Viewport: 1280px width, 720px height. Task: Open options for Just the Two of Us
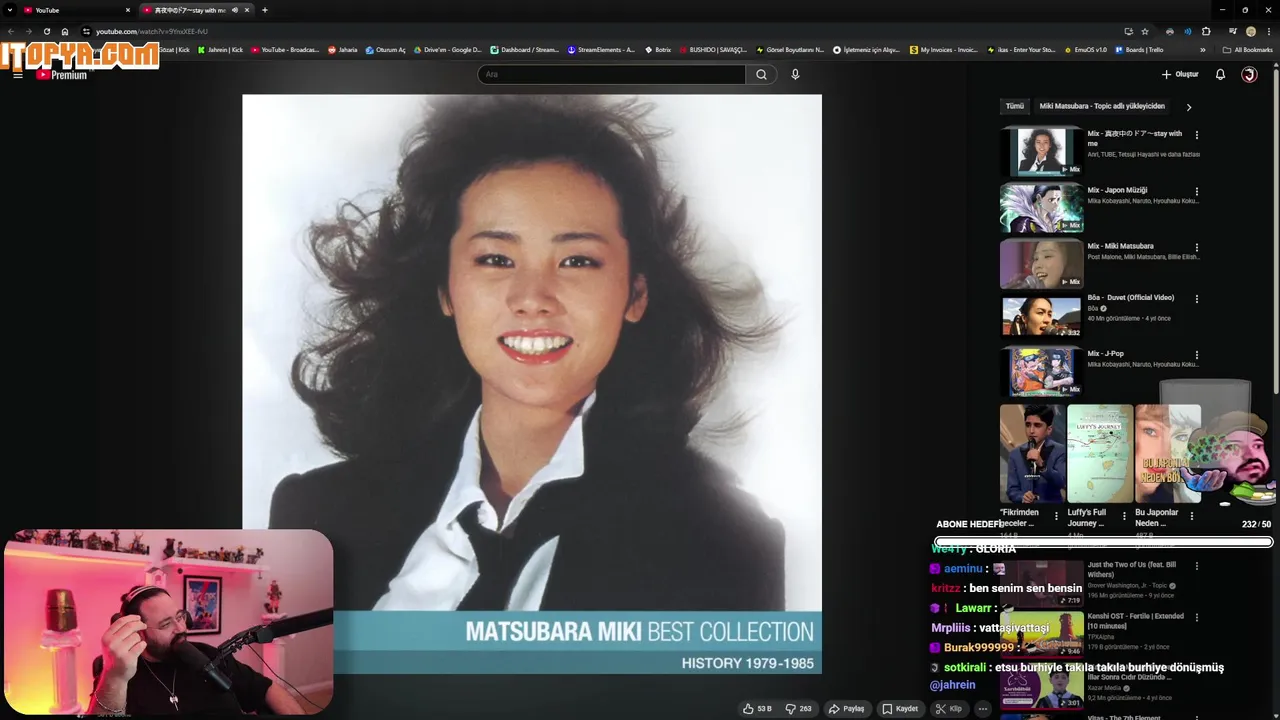(1196, 566)
